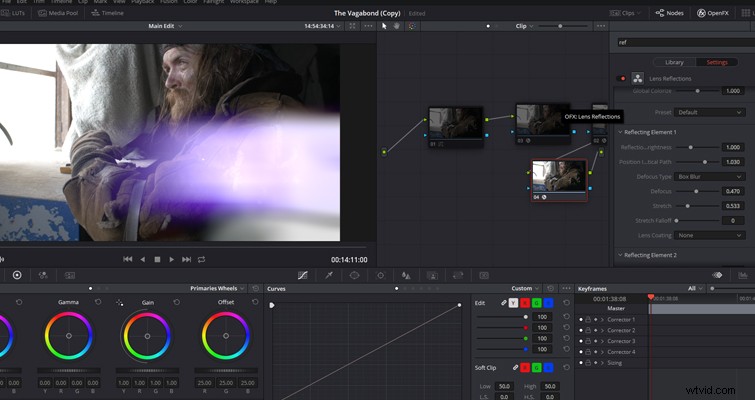The width and height of the screenshot is (755, 400).
Task: Toggle the Clips panel button
Action: [625, 13]
